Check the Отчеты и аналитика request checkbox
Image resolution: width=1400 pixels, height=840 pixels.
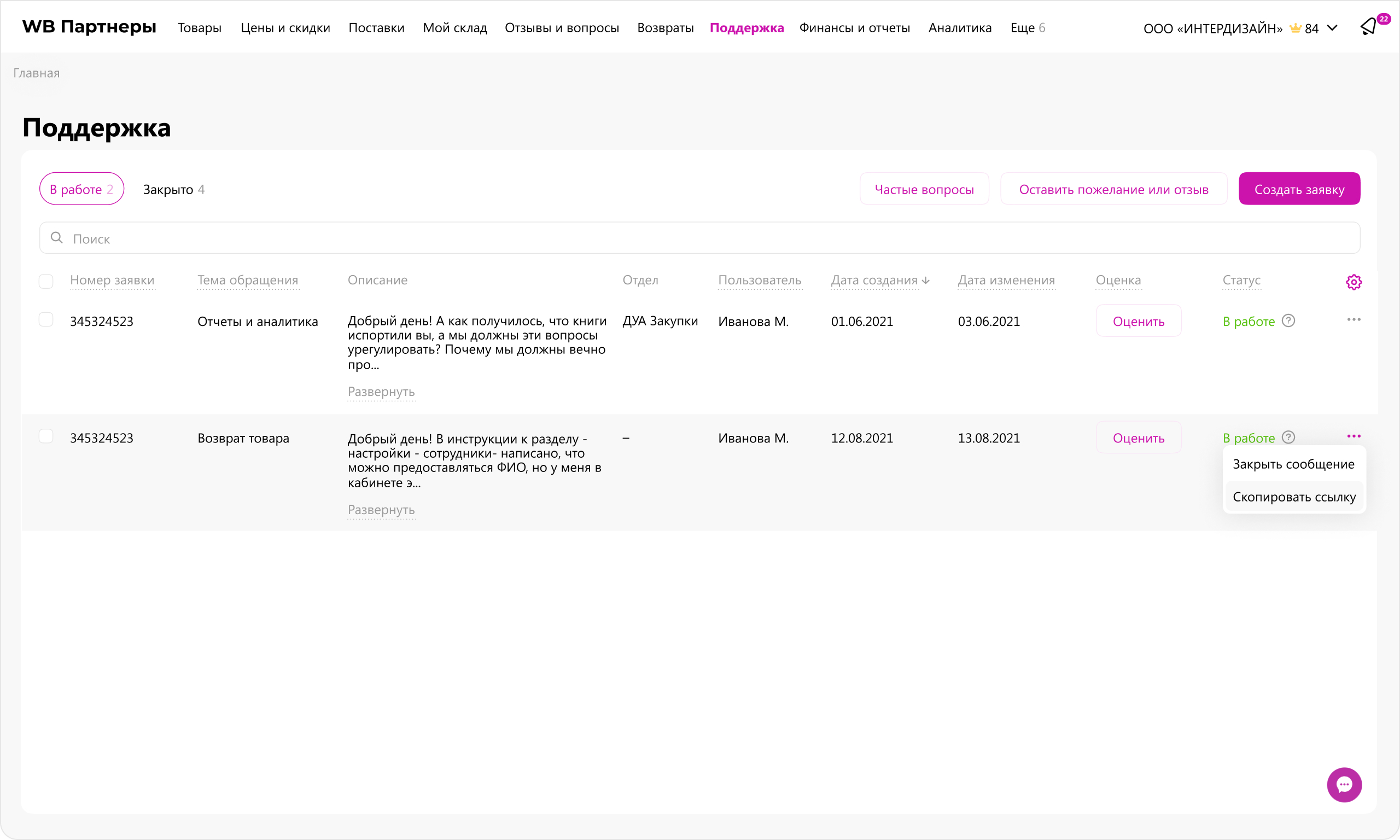tap(46, 320)
